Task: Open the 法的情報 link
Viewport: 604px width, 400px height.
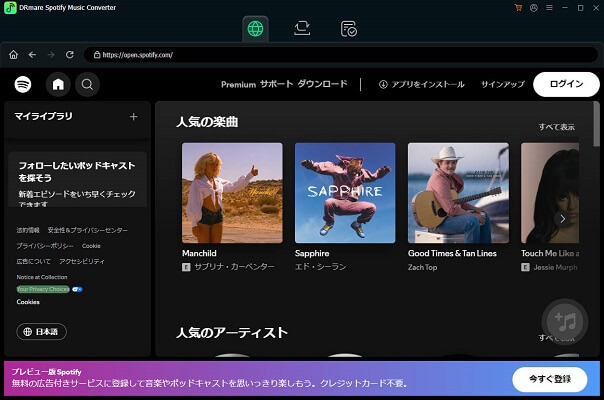Action: click(28, 230)
